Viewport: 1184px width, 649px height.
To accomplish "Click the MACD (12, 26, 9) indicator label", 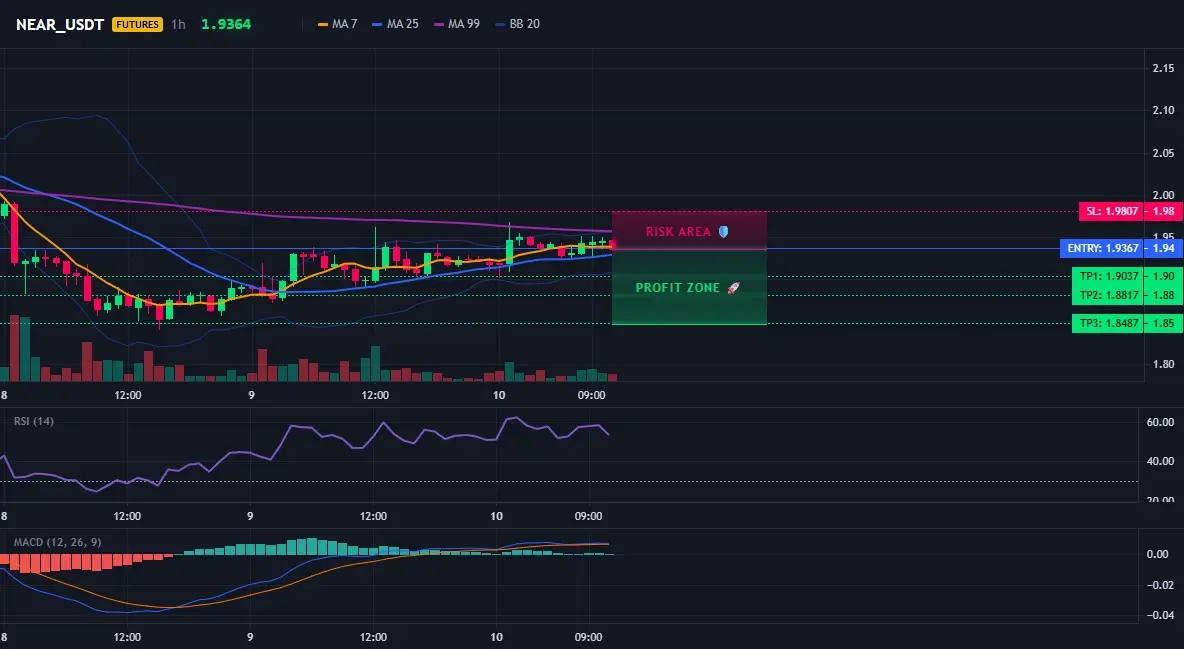I will (x=57, y=542).
